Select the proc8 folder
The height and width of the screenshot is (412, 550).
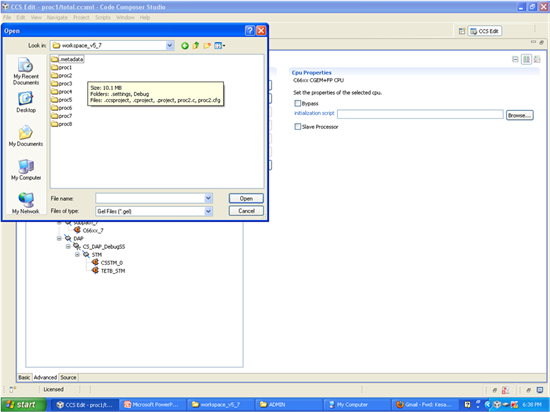61,124
